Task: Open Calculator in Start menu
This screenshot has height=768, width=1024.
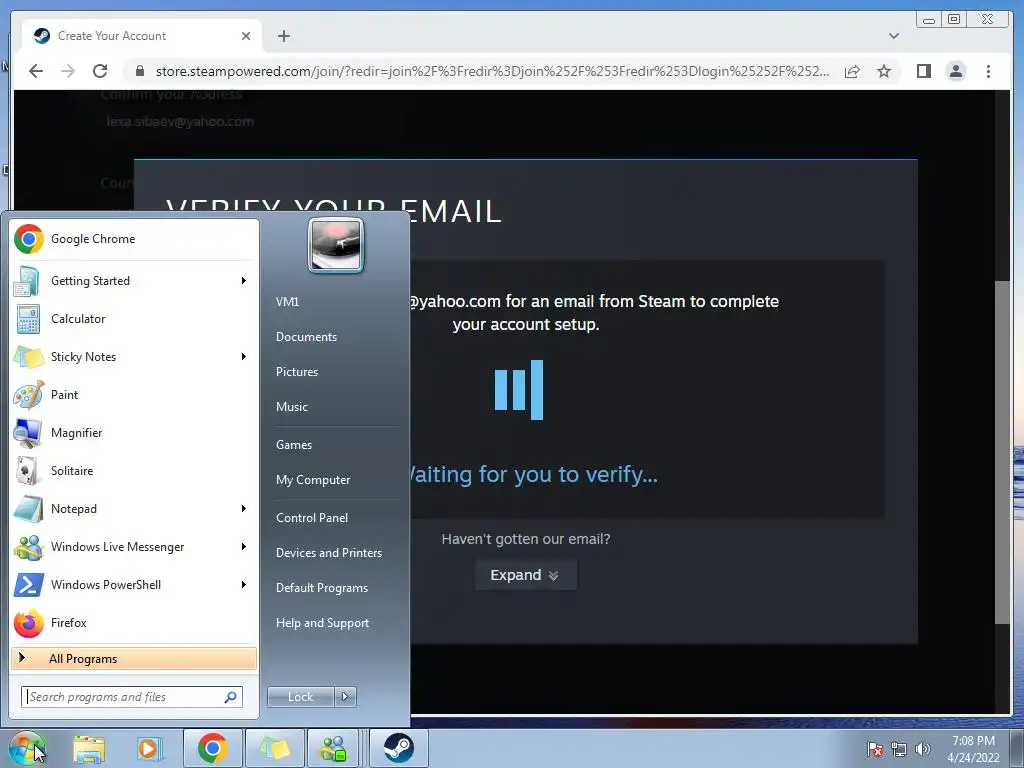Action: click(135, 319)
